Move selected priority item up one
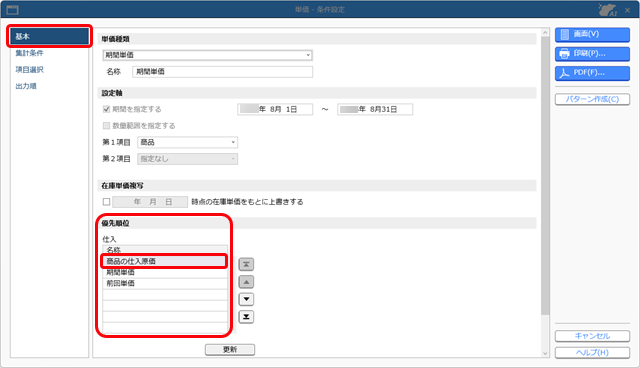Screen dimensions: 640x368 [246, 282]
